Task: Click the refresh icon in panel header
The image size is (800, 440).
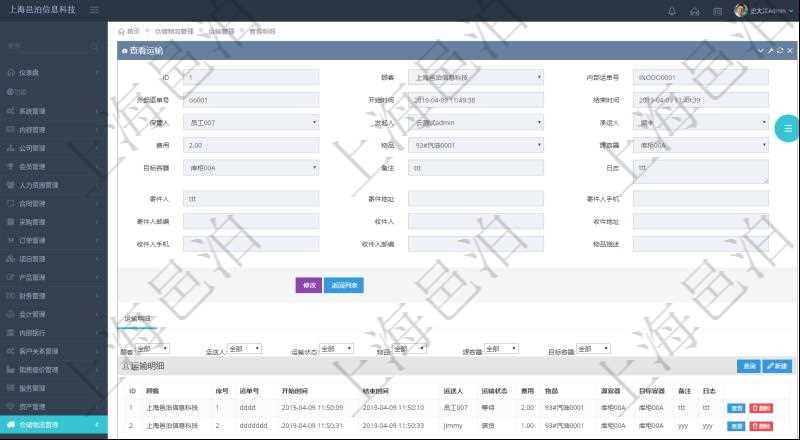Action: click(781, 50)
